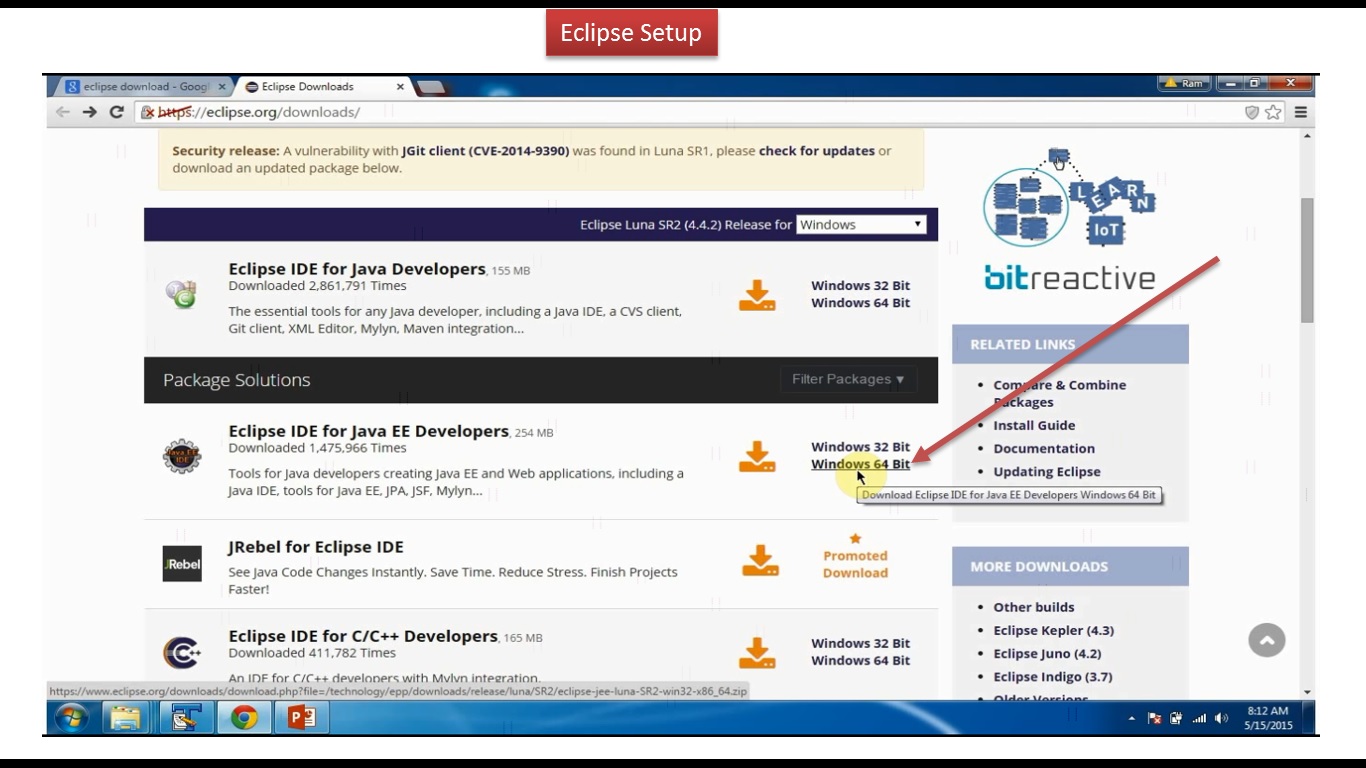Click the check for updates link
The height and width of the screenshot is (768, 1366).
pos(816,151)
